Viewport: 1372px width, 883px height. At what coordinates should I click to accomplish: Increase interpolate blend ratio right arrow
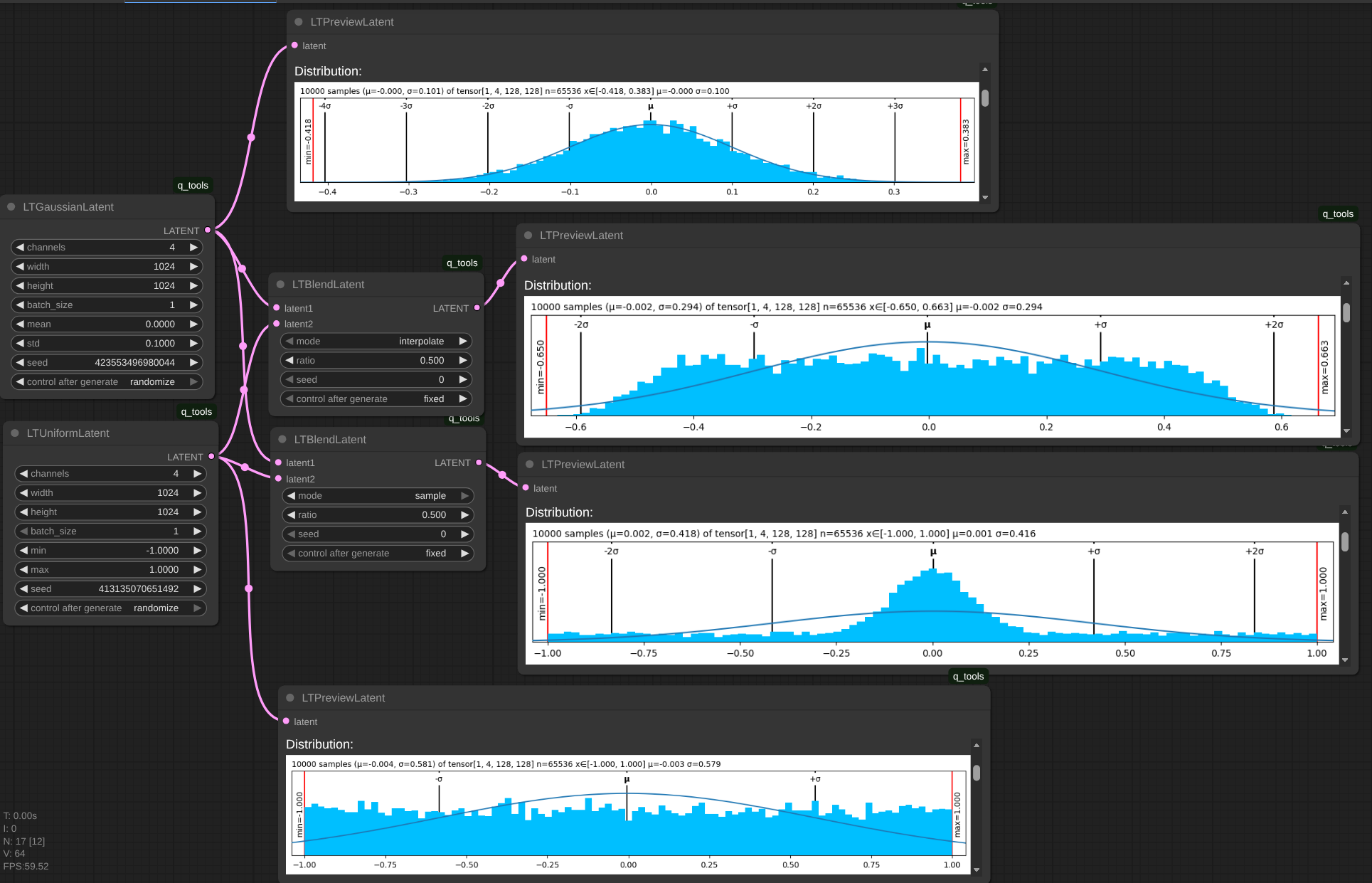pyautogui.click(x=463, y=361)
